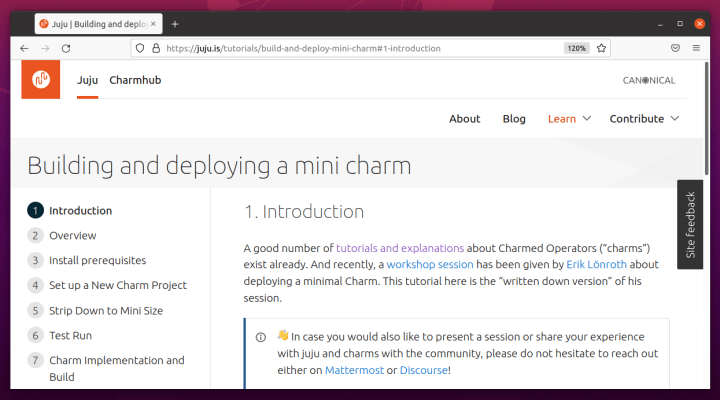This screenshot has height=400, width=720.
Task: Go to step 7 Charm Implementation and Build
Action: pos(106,368)
